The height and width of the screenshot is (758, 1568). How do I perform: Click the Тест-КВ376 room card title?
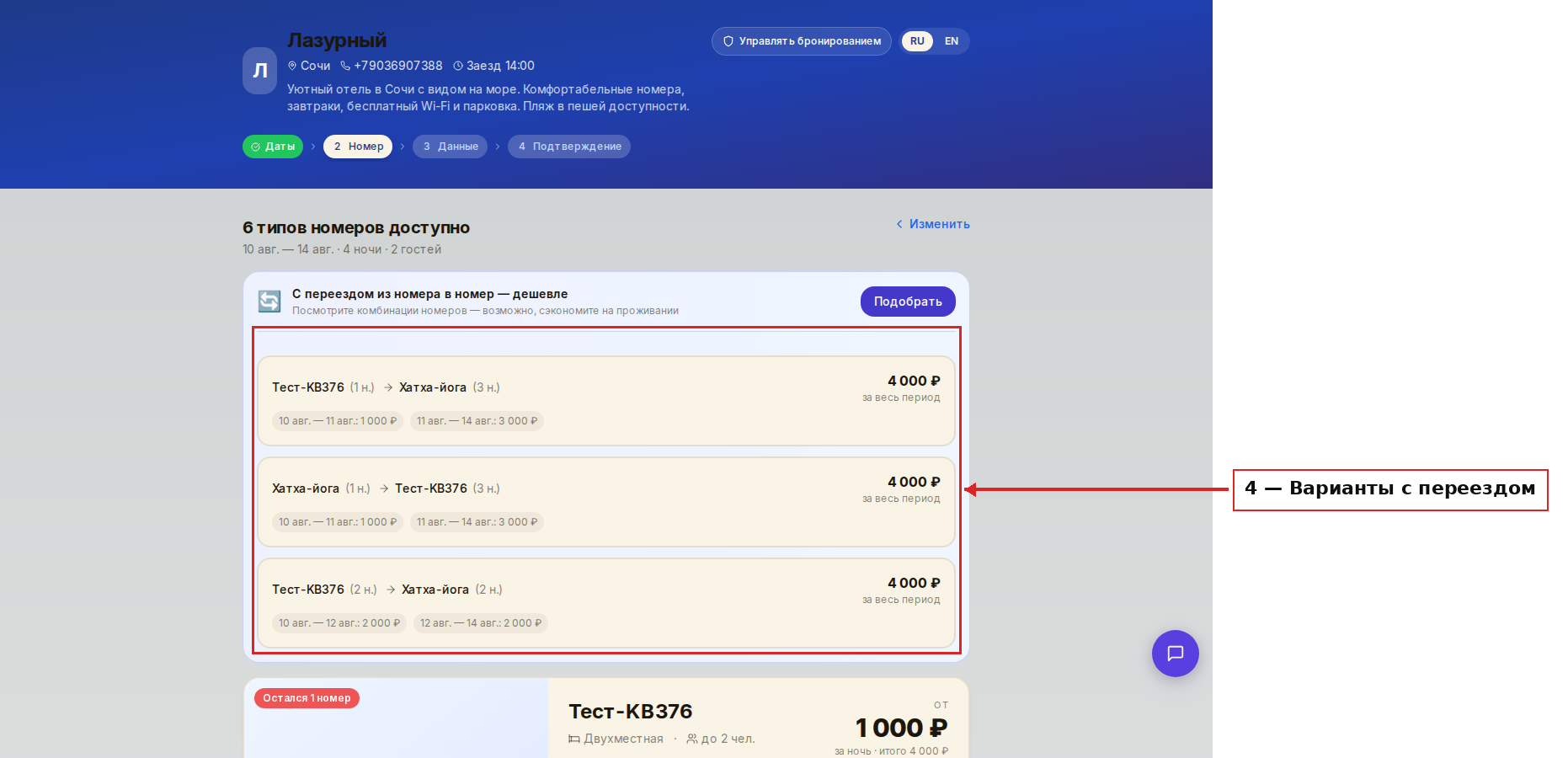[631, 712]
